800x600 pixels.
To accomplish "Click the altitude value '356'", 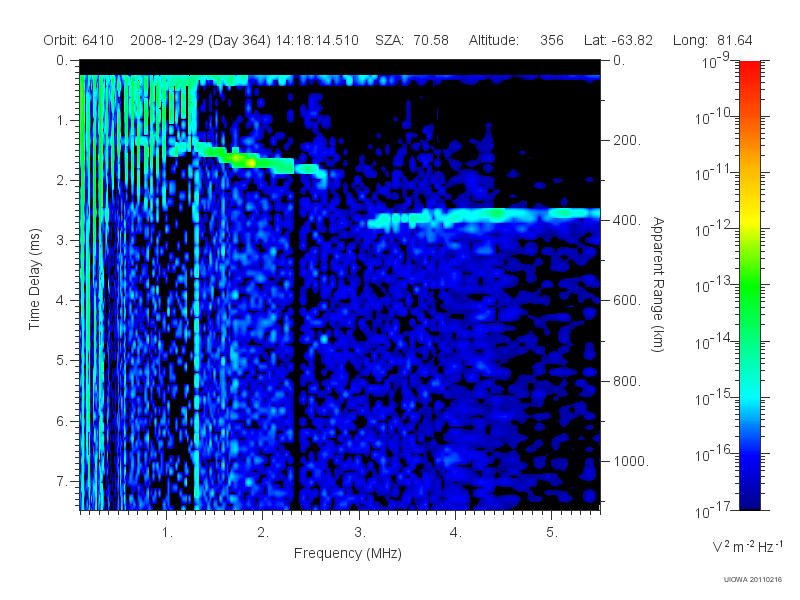I will tap(552, 40).
